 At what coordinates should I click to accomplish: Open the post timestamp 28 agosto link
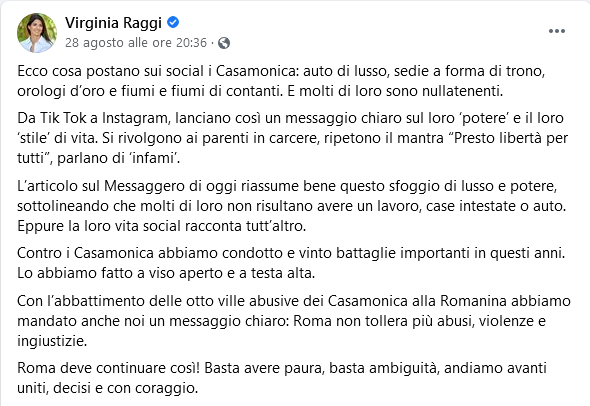pyautogui.click(x=136, y=43)
